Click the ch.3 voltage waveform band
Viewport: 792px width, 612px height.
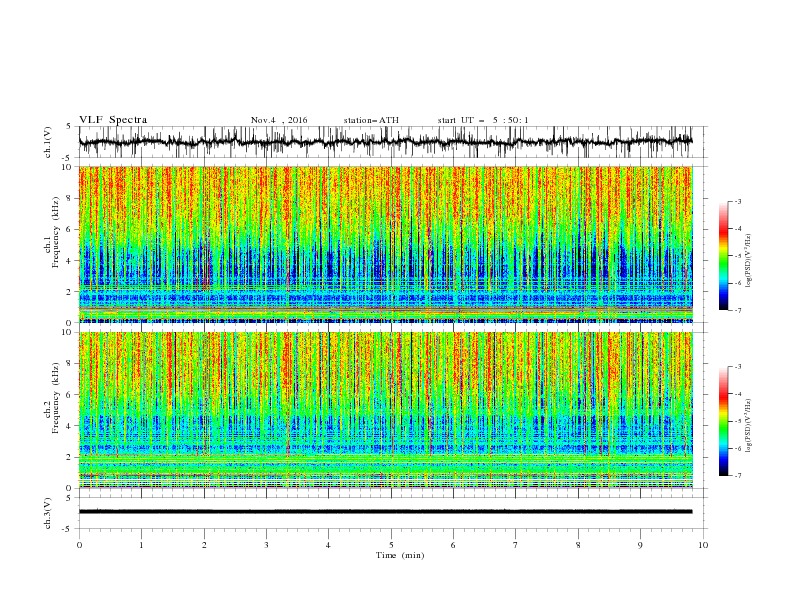click(385, 512)
